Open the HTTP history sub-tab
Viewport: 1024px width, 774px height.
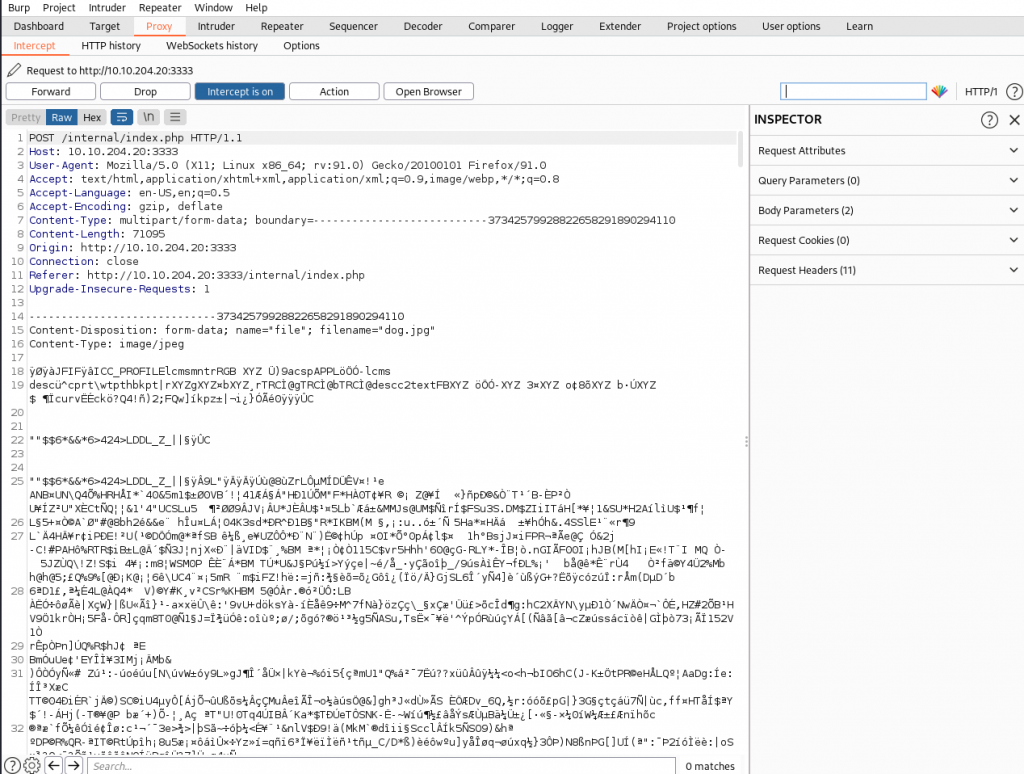point(111,46)
